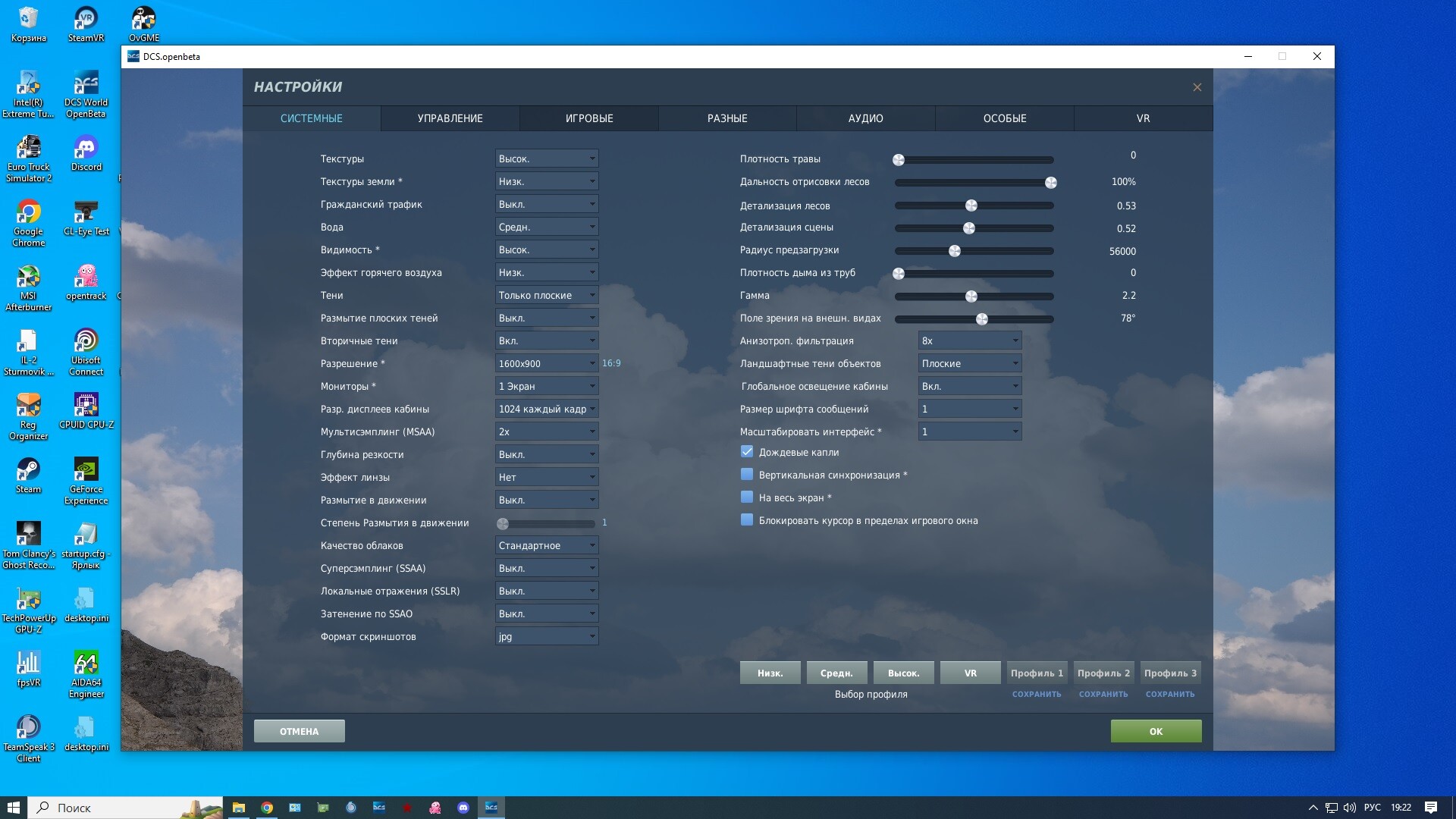The height and width of the screenshot is (819, 1456).
Task: Enable Вертикальная синхронизация checkbox
Action: coord(747,474)
